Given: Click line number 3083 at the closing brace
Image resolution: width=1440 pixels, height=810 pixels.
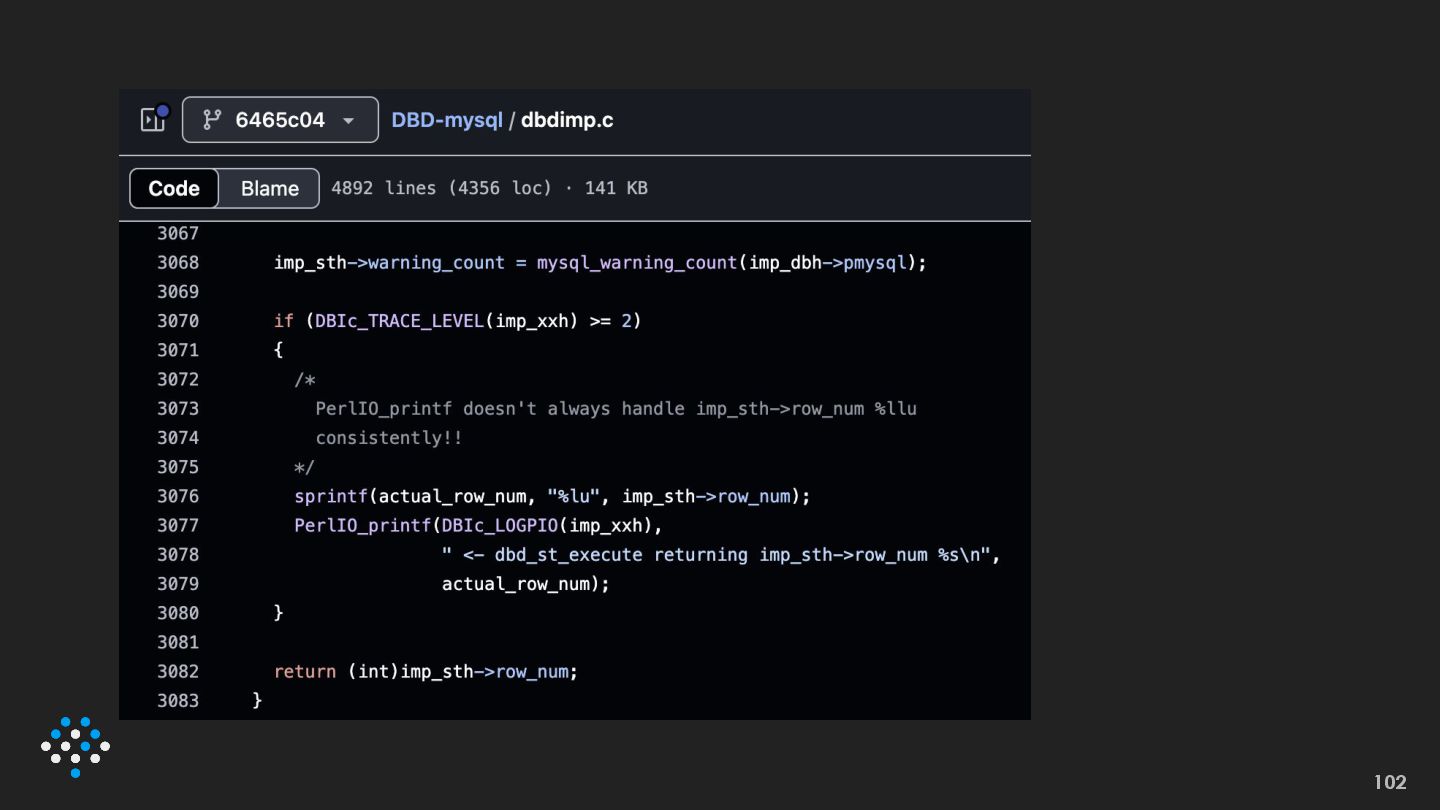Looking at the screenshot, I should pyautogui.click(x=178, y=700).
